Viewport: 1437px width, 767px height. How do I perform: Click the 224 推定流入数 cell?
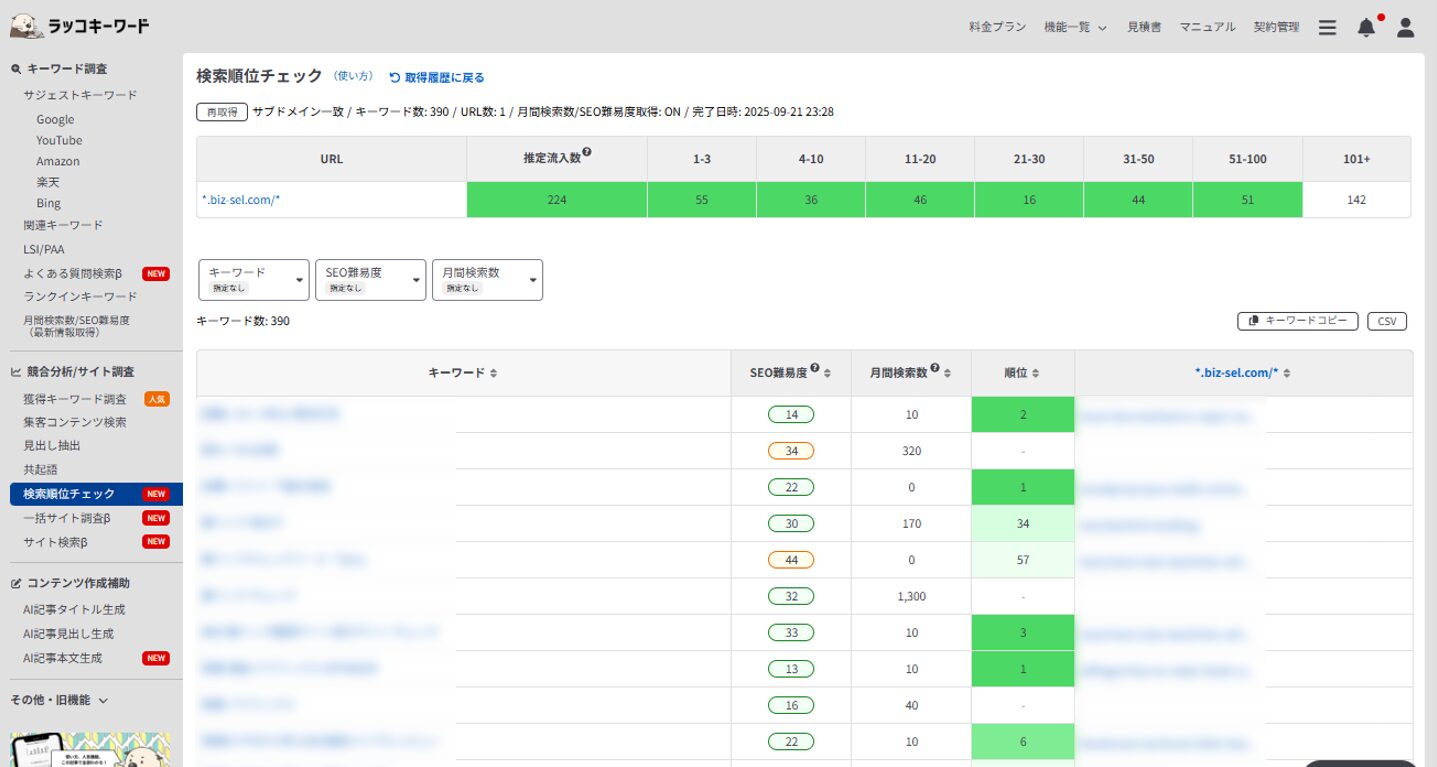click(x=557, y=200)
